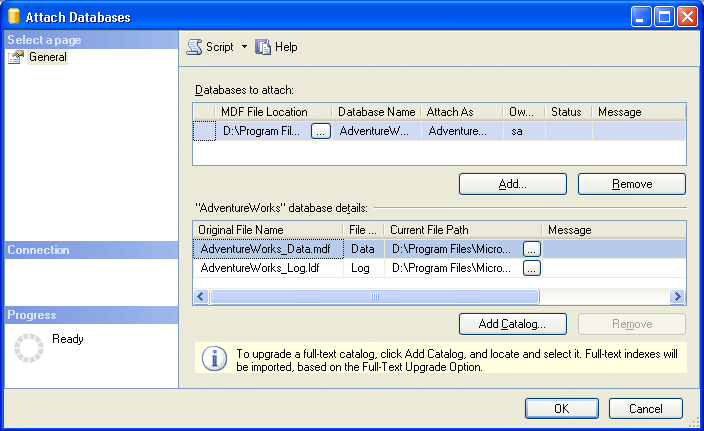Click the Script toolbar icon
Screen dimensions: 704x431
point(195,47)
